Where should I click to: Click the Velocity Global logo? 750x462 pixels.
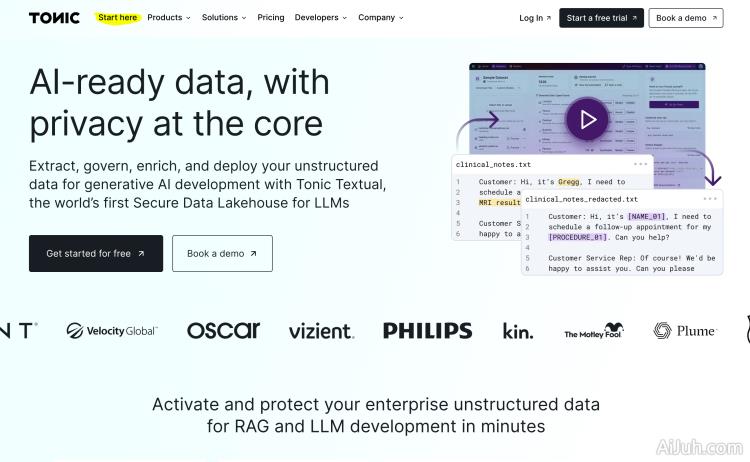pos(112,331)
